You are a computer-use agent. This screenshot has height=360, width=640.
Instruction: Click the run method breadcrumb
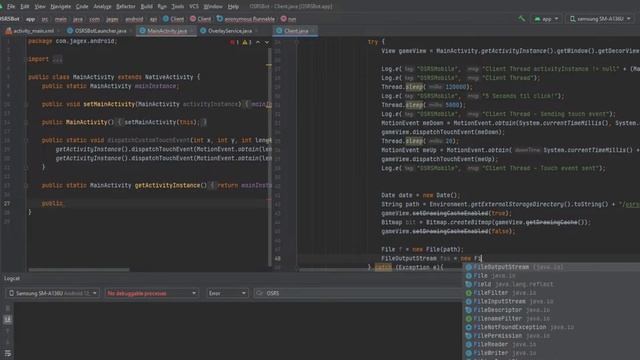tap(289, 19)
